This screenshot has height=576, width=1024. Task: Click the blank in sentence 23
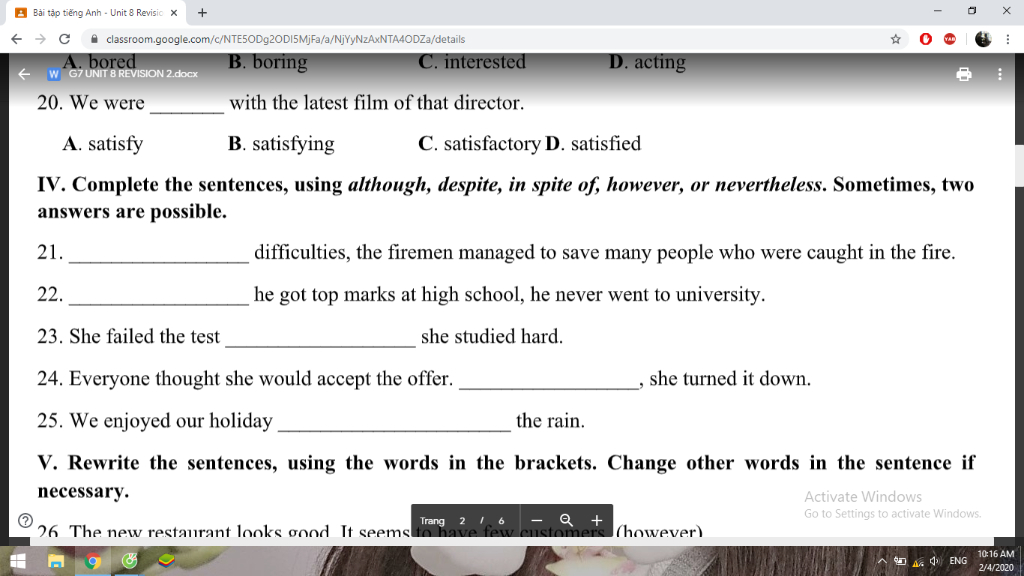pos(320,340)
